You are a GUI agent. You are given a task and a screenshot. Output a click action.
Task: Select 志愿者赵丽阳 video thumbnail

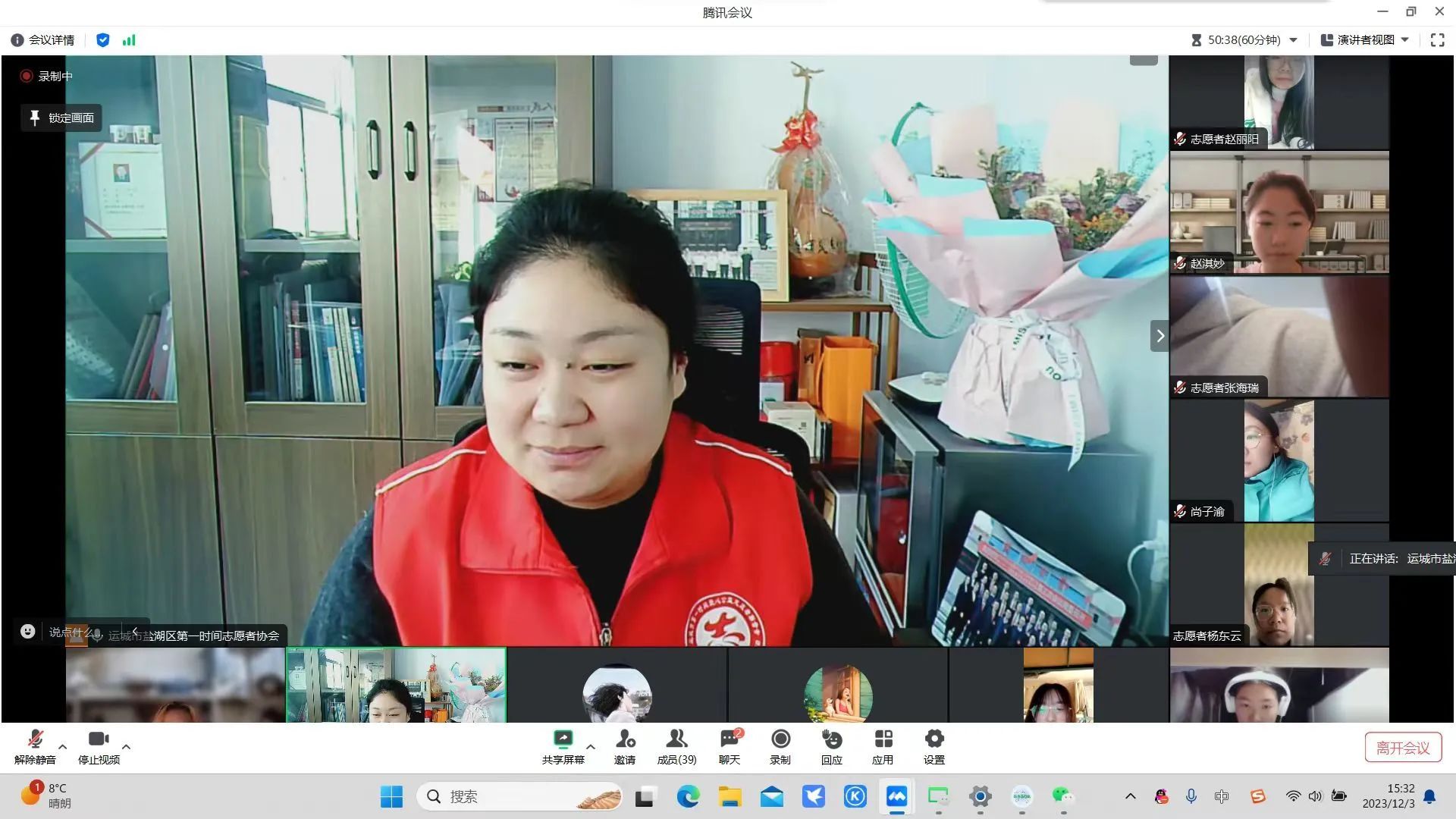click(1279, 102)
